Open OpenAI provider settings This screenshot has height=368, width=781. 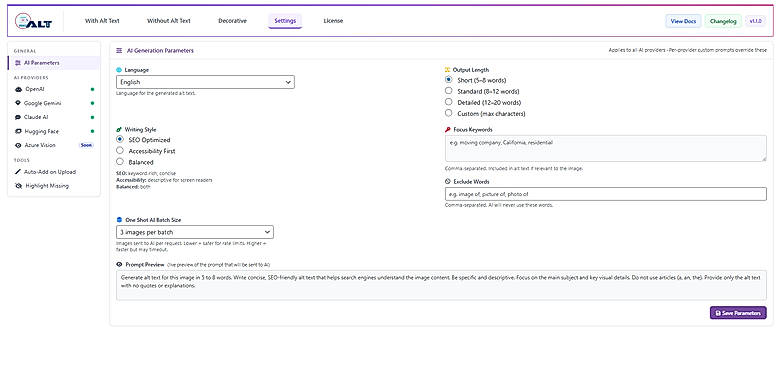pos(54,89)
